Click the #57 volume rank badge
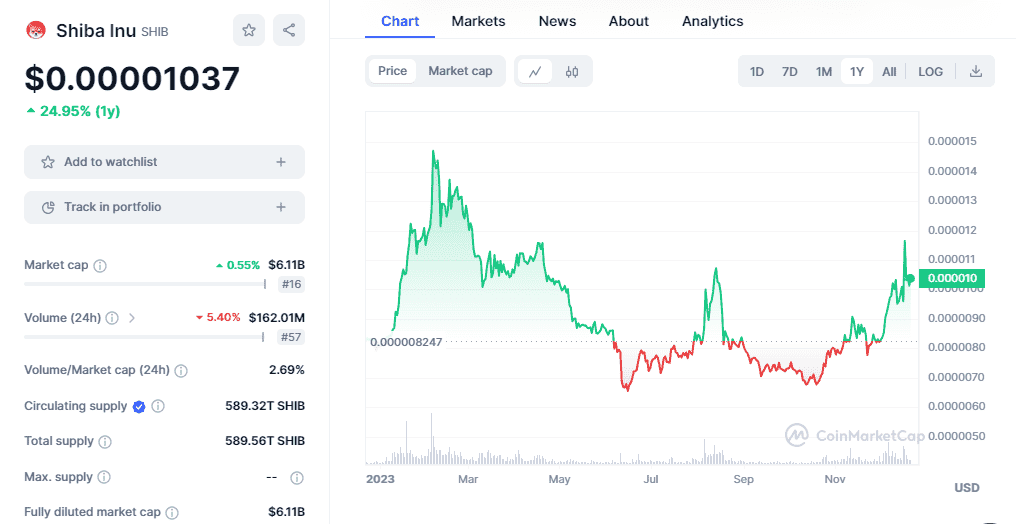The width and height of the screenshot is (1016, 524). 292,337
